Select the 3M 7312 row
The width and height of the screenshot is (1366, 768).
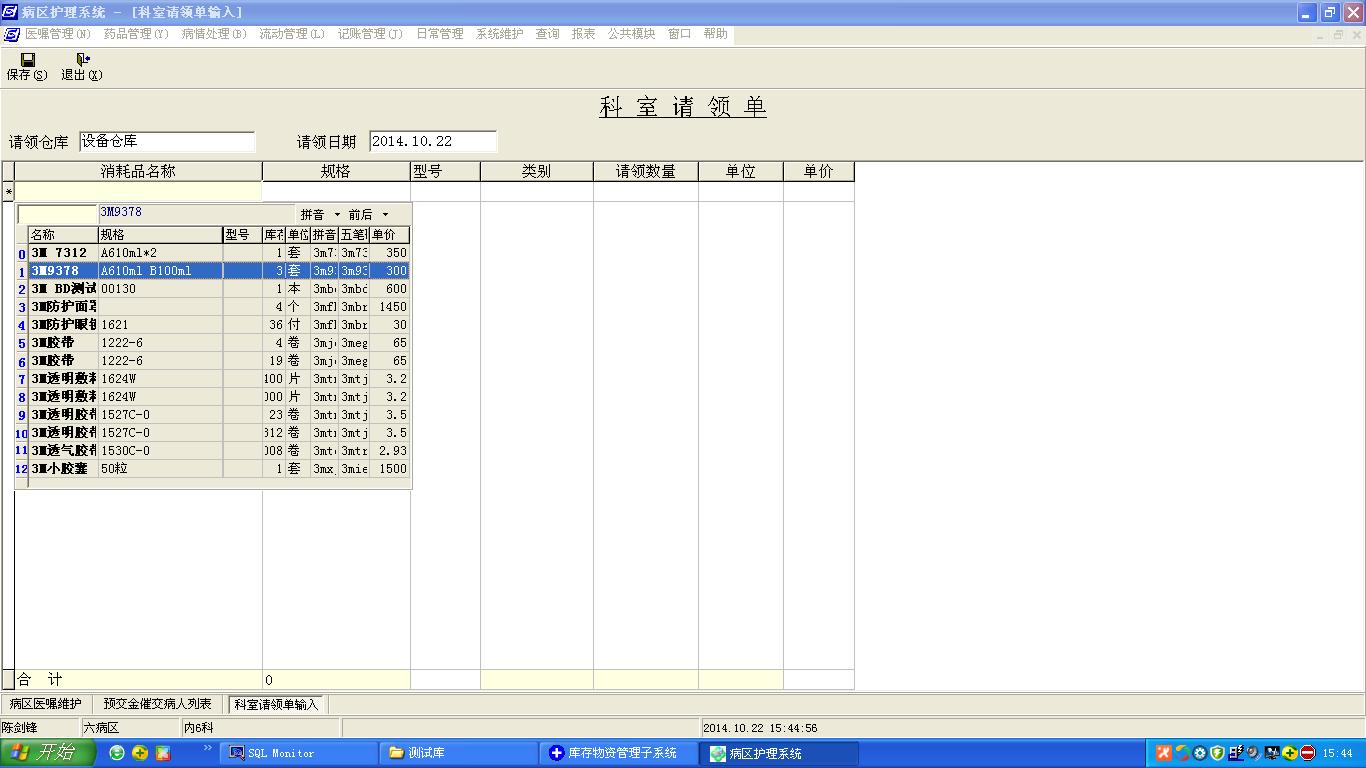(219, 253)
